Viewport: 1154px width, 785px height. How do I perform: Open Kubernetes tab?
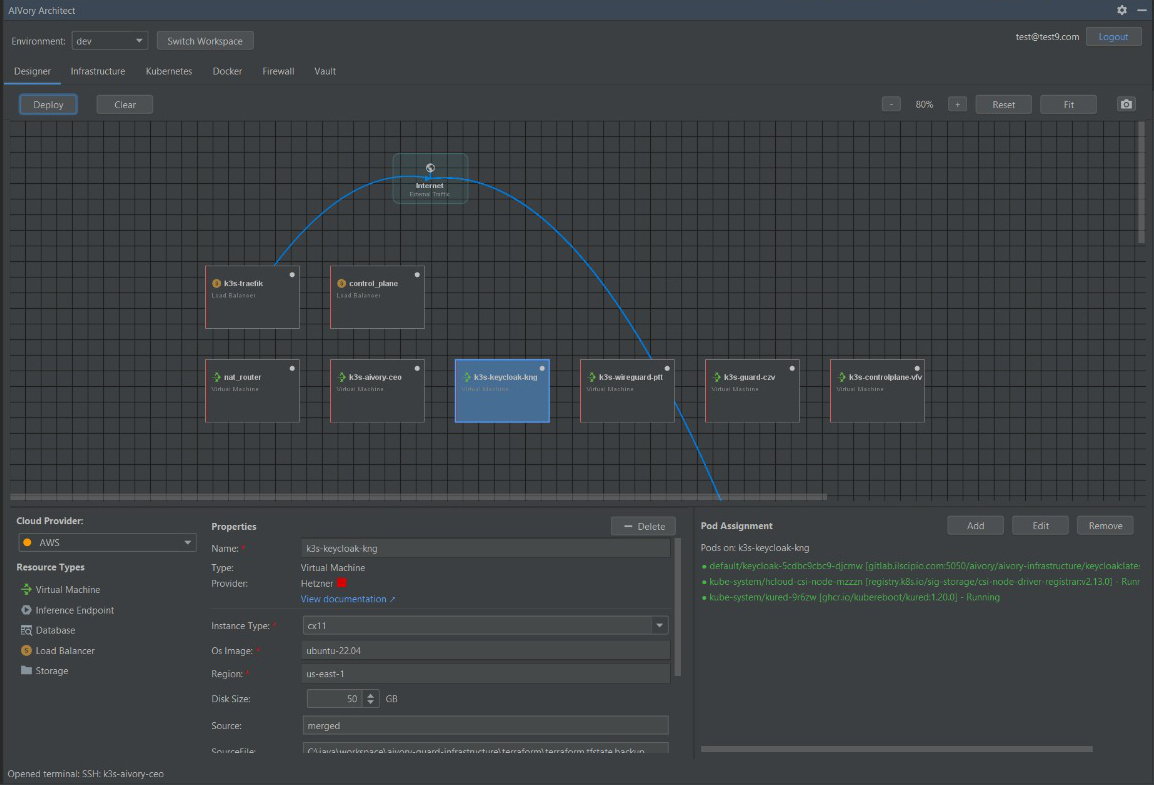169,71
